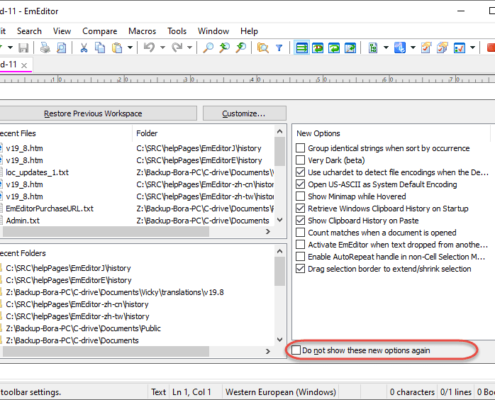Open Print Preview from the toolbar
The height and width of the screenshot is (400, 495).
tap(61, 48)
